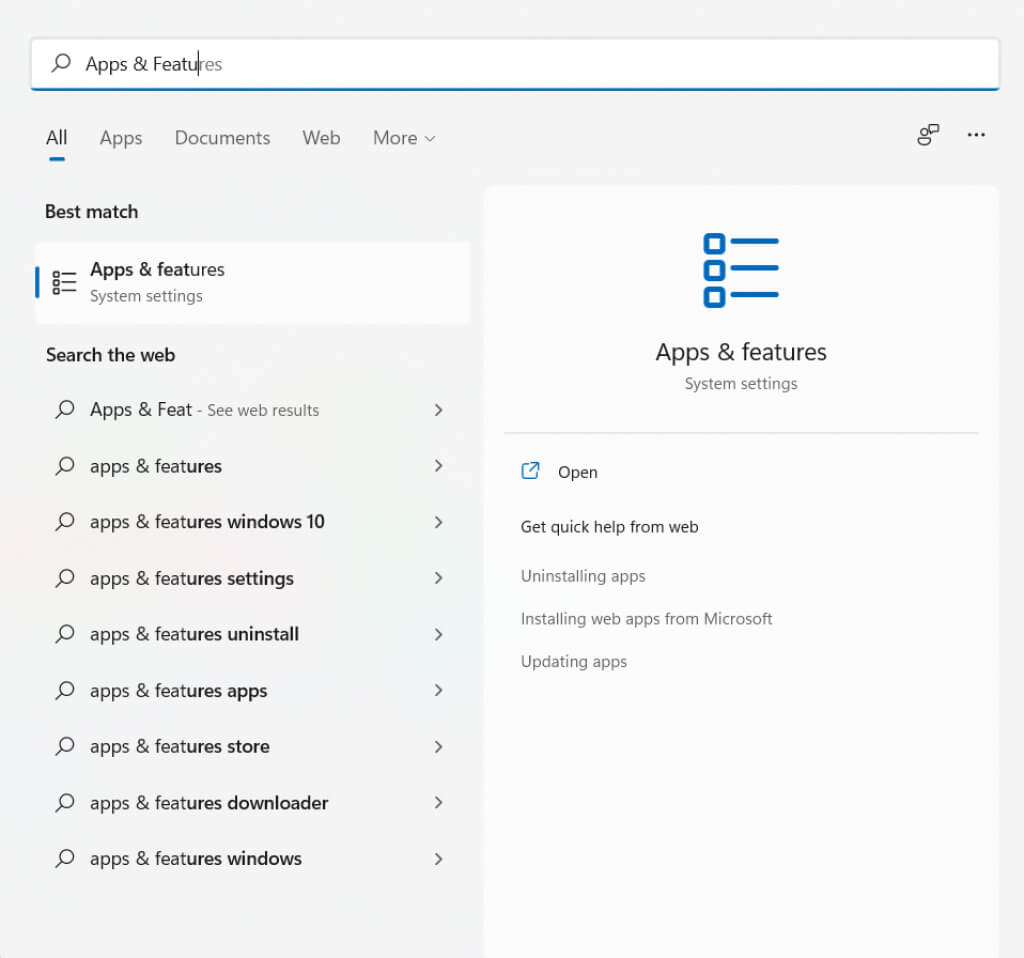Click the Open external-link icon
The width and height of the screenshot is (1024, 958).
pyautogui.click(x=530, y=471)
